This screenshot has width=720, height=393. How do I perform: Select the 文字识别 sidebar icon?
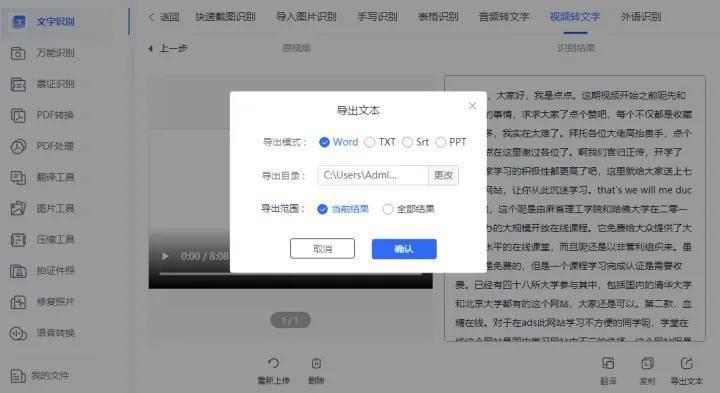(19, 22)
